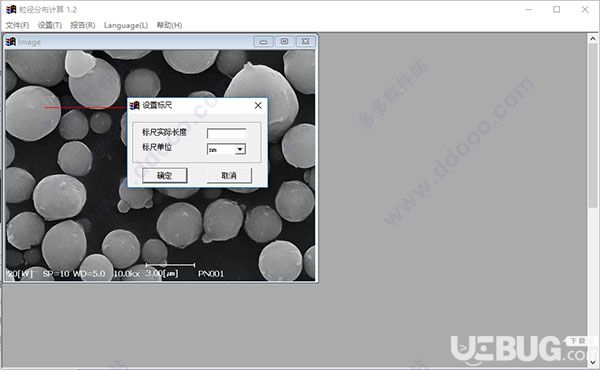Click the Image window title icon
Viewport: 600px width, 370px height.
pyautogui.click(x=10, y=42)
